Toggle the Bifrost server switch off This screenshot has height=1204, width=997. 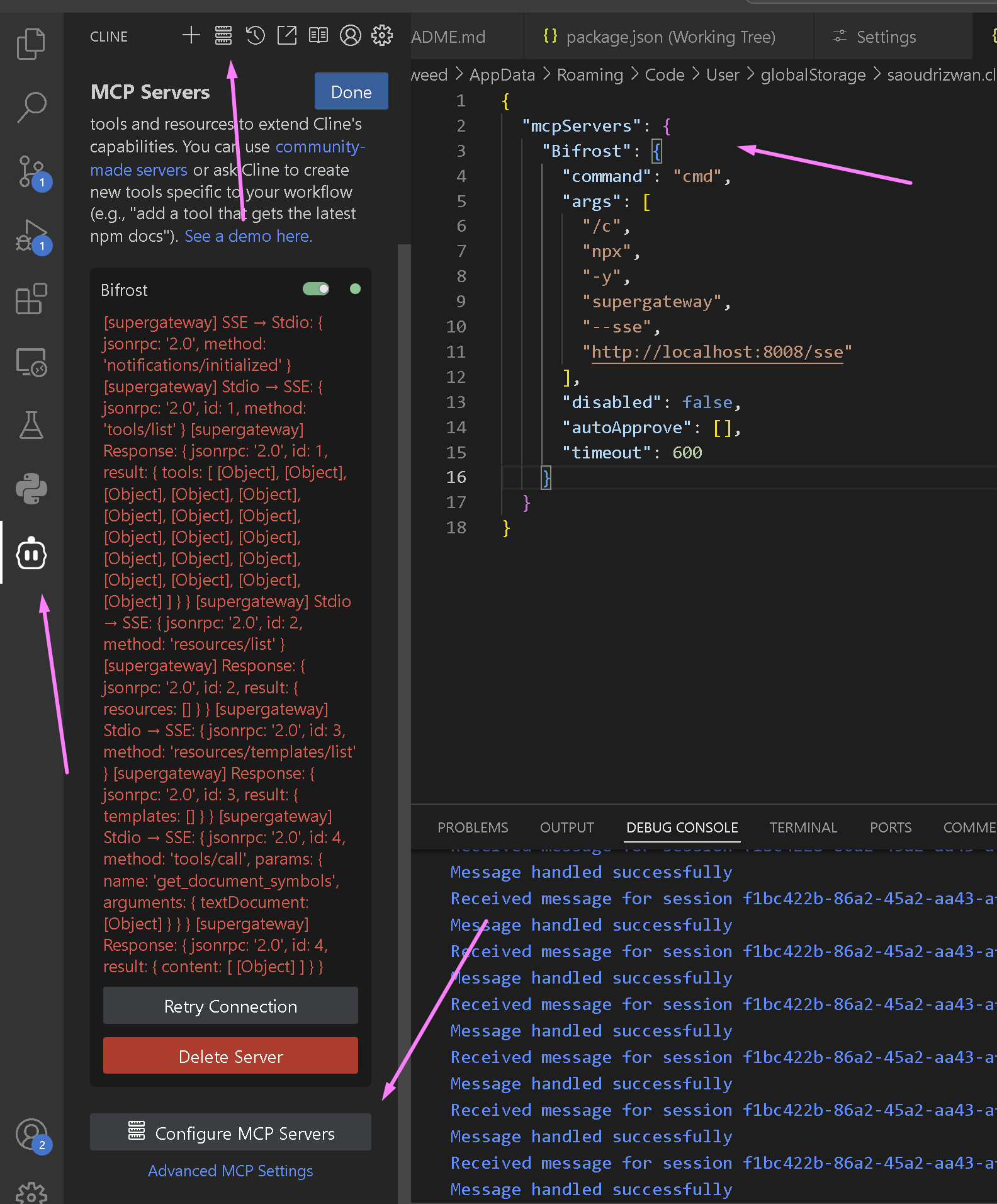coord(316,289)
